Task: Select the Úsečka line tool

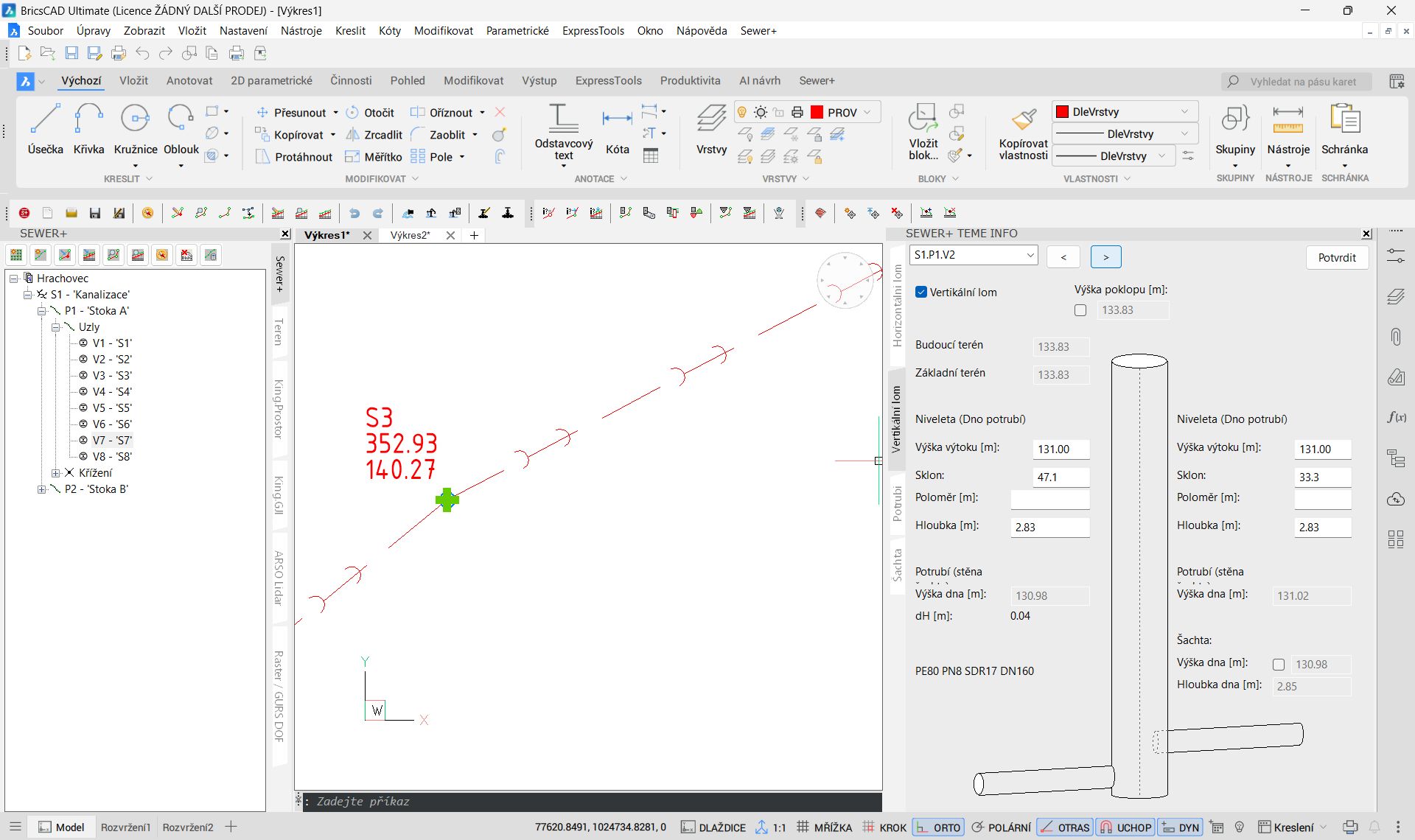Action: pyautogui.click(x=45, y=122)
